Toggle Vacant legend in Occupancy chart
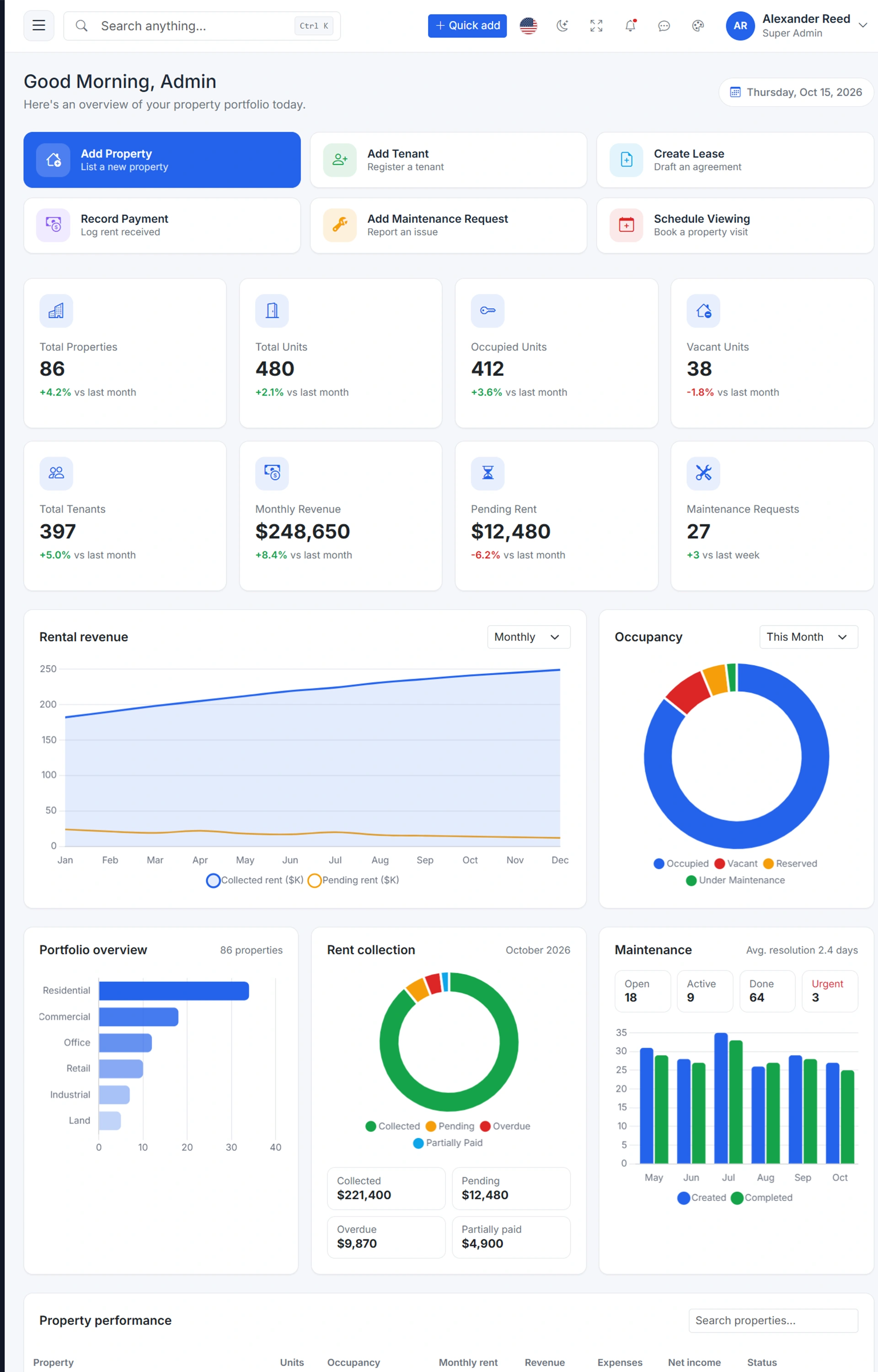This screenshot has height=1372, width=878. point(735,863)
